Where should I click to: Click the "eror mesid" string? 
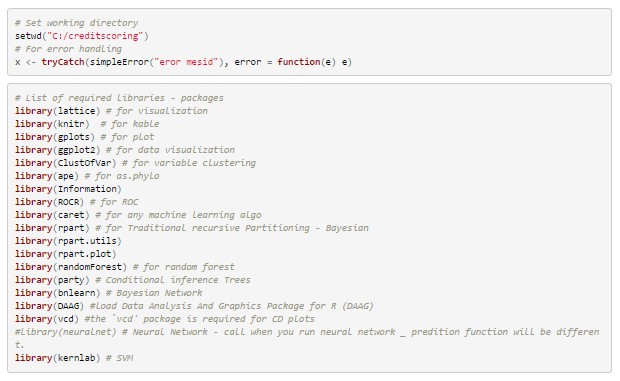coord(186,62)
